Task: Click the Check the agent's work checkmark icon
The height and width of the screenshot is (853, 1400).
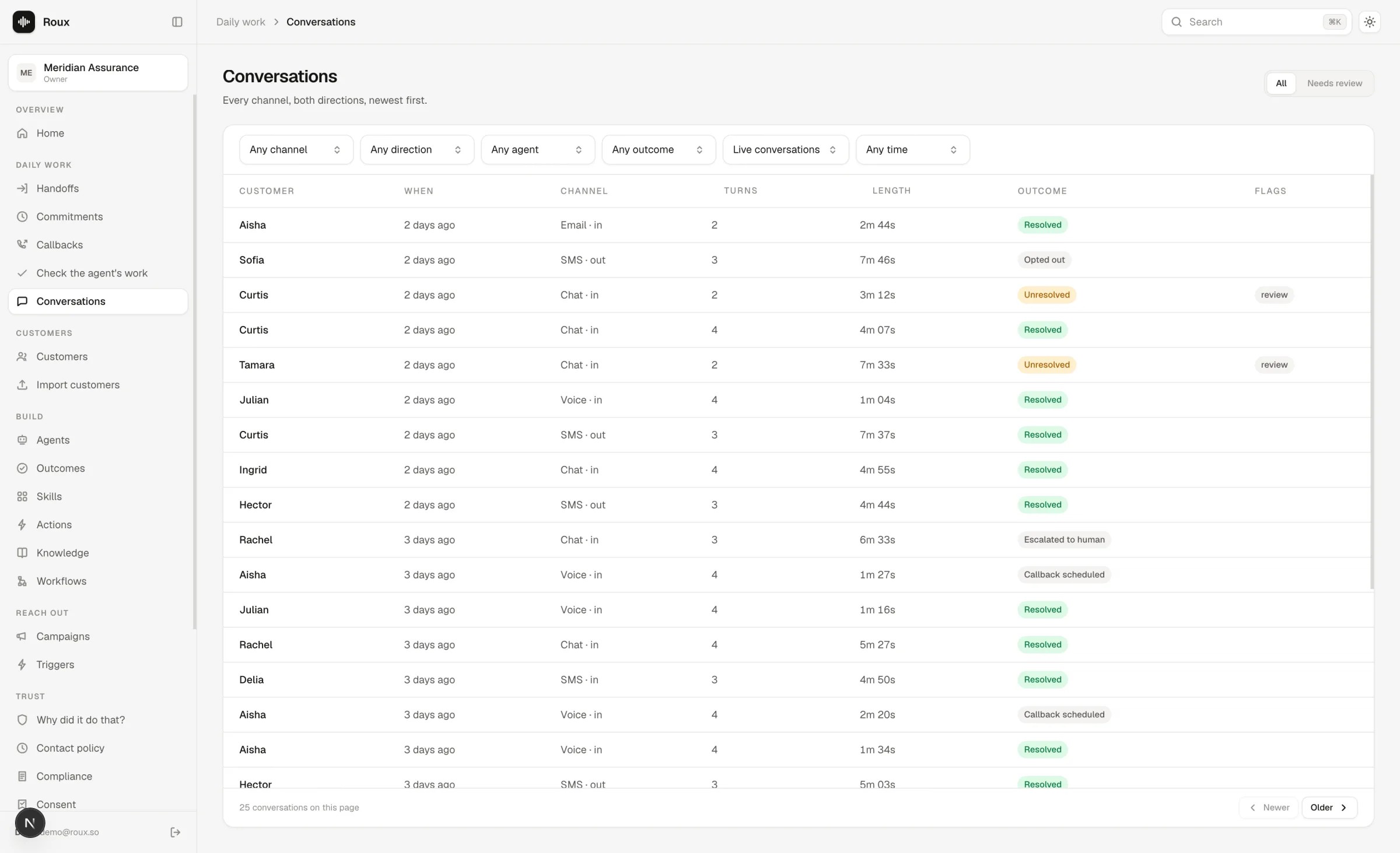Action: click(22, 273)
